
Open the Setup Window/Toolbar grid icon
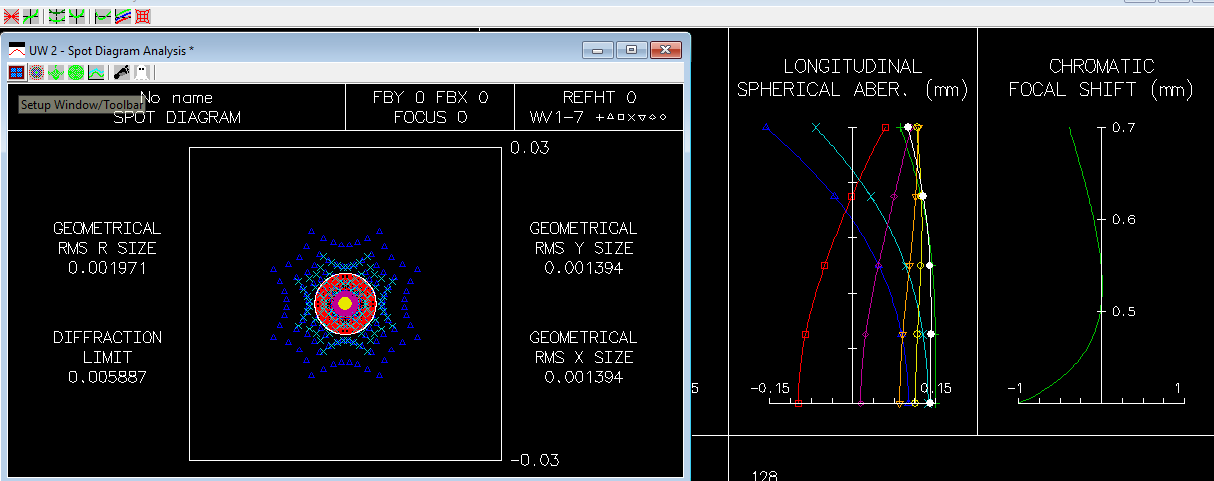17,72
